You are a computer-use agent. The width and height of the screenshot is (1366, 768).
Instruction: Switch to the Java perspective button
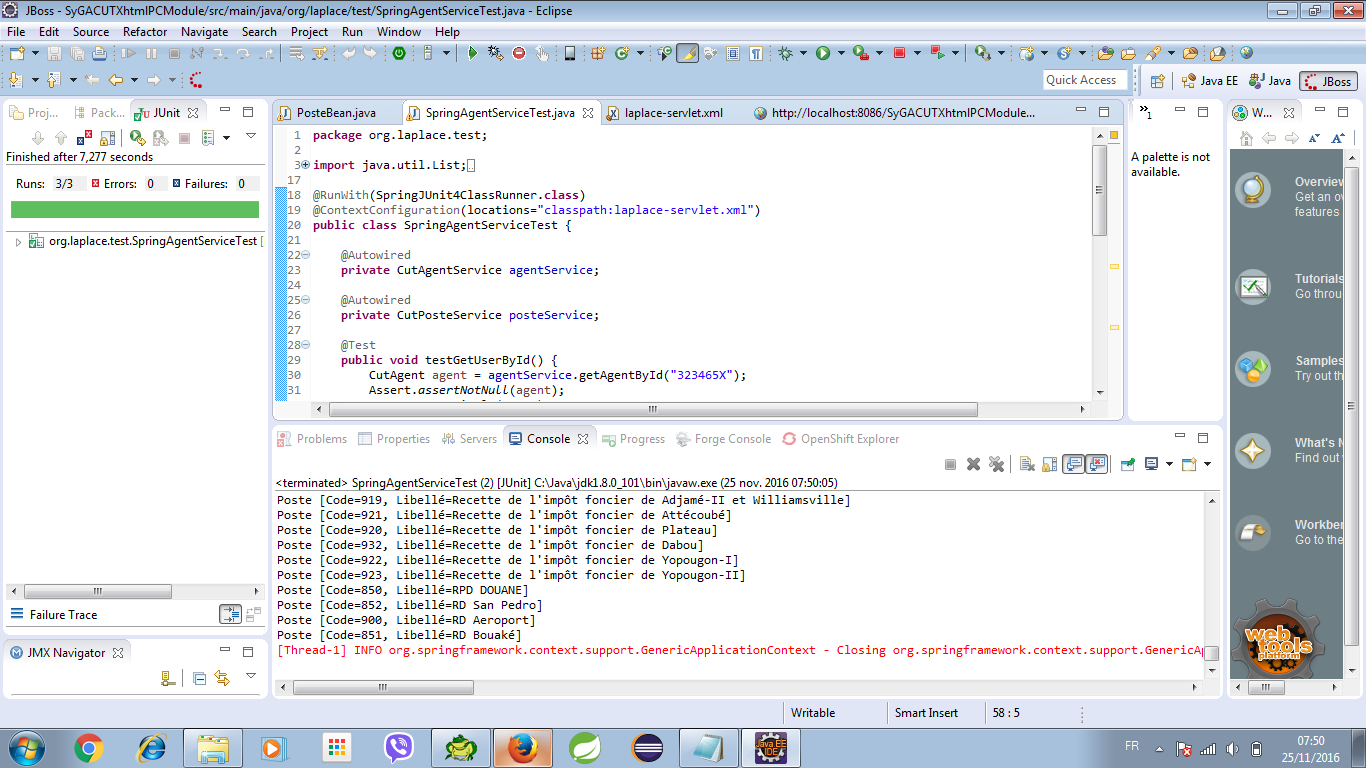[1270, 81]
